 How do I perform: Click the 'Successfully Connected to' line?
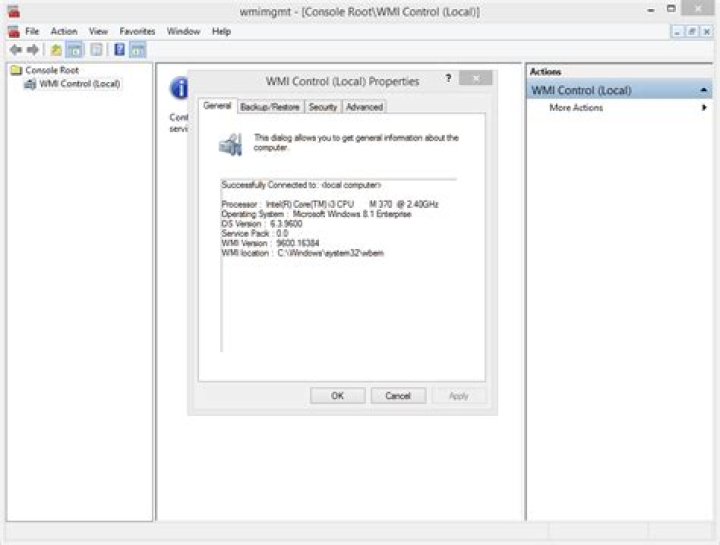(x=301, y=185)
